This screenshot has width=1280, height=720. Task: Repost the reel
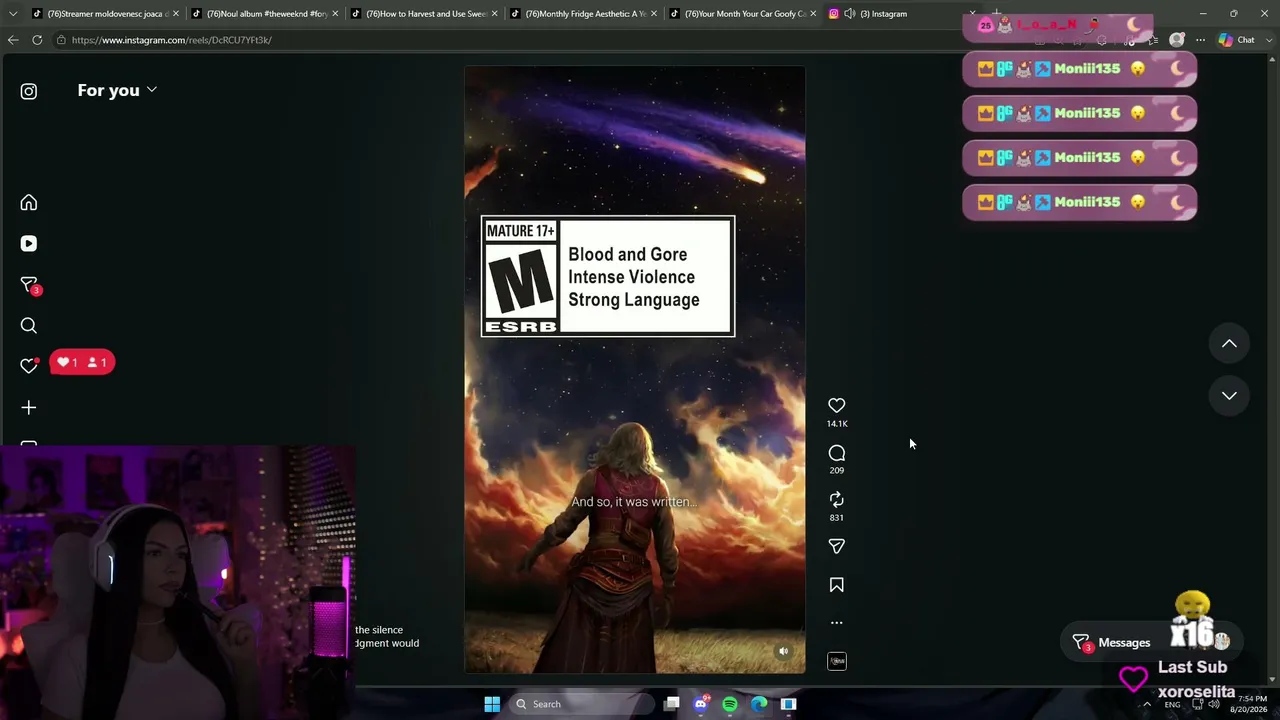(837, 499)
